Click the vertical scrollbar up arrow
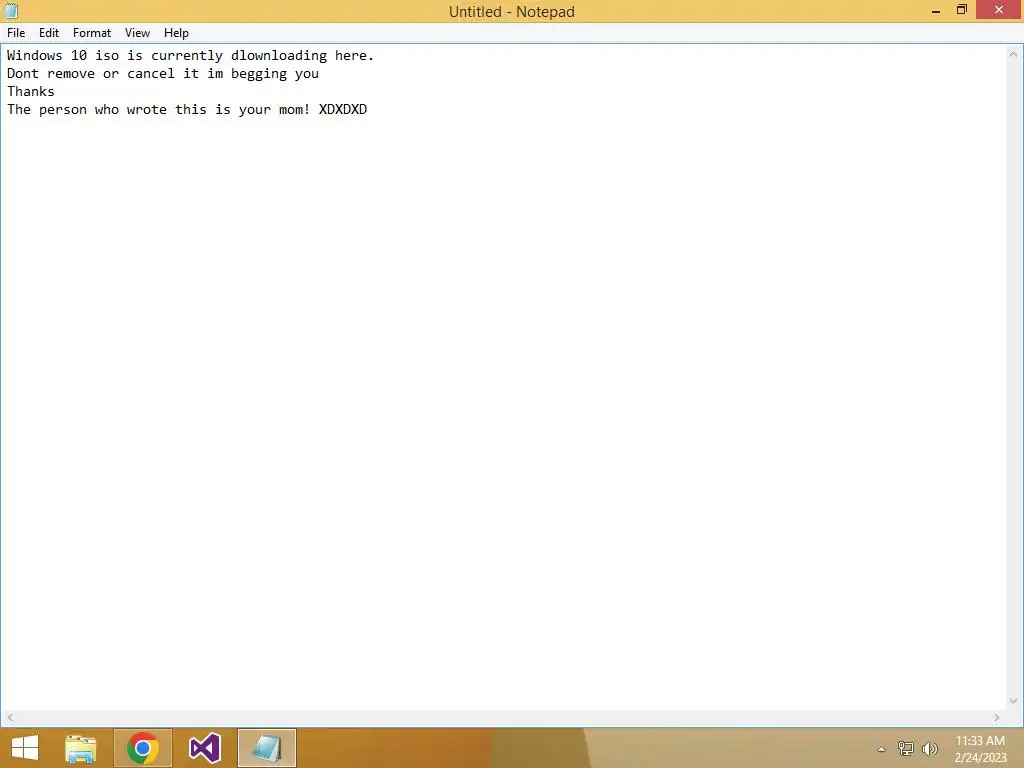 pyautogui.click(x=1014, y=54)
